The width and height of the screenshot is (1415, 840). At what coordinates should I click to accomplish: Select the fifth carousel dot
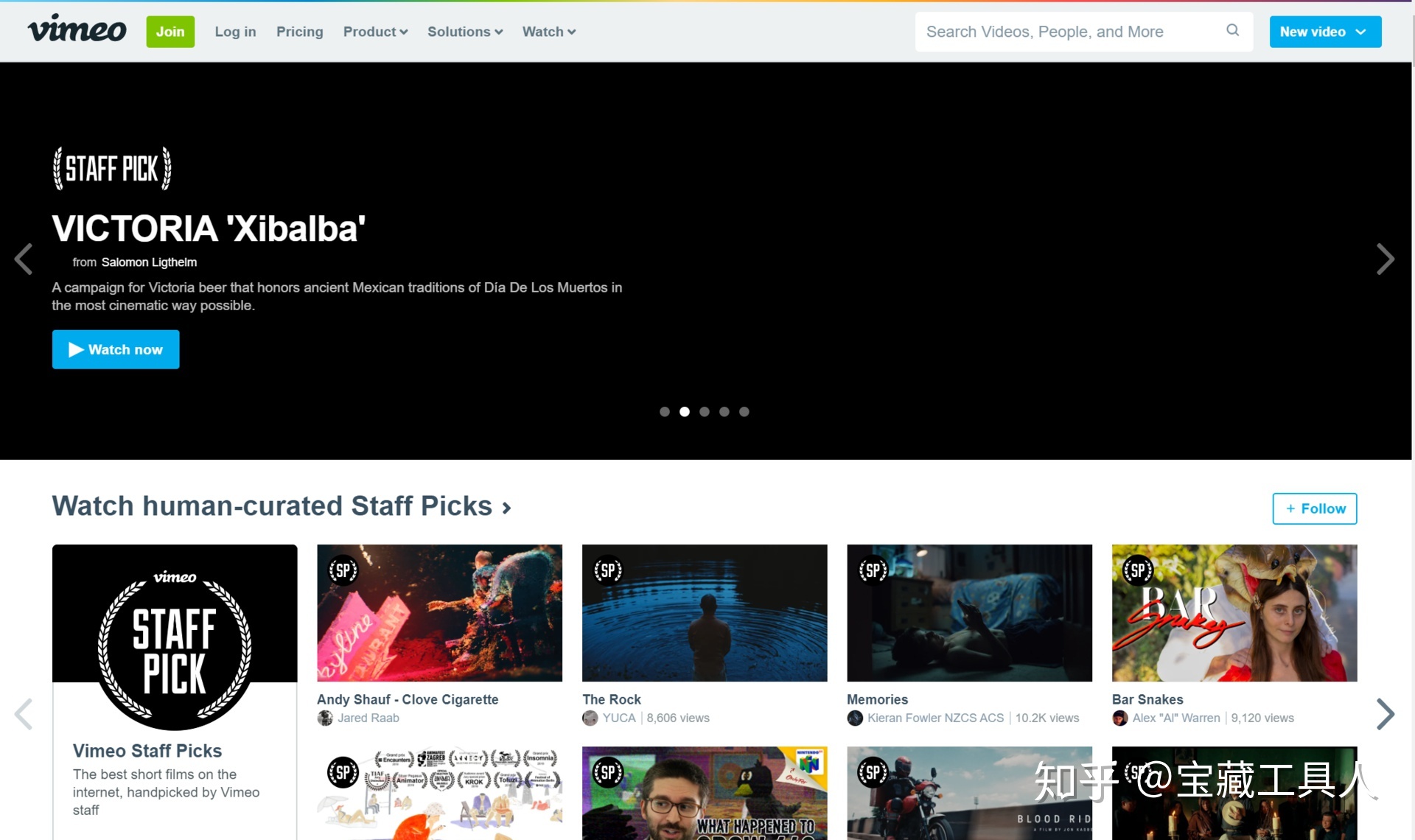[x=744, y=412]
